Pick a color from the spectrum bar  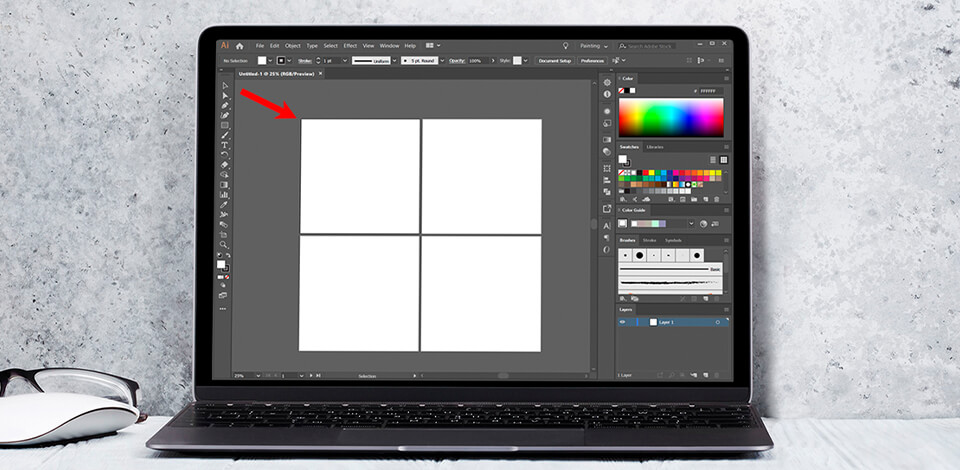(671, 117)
